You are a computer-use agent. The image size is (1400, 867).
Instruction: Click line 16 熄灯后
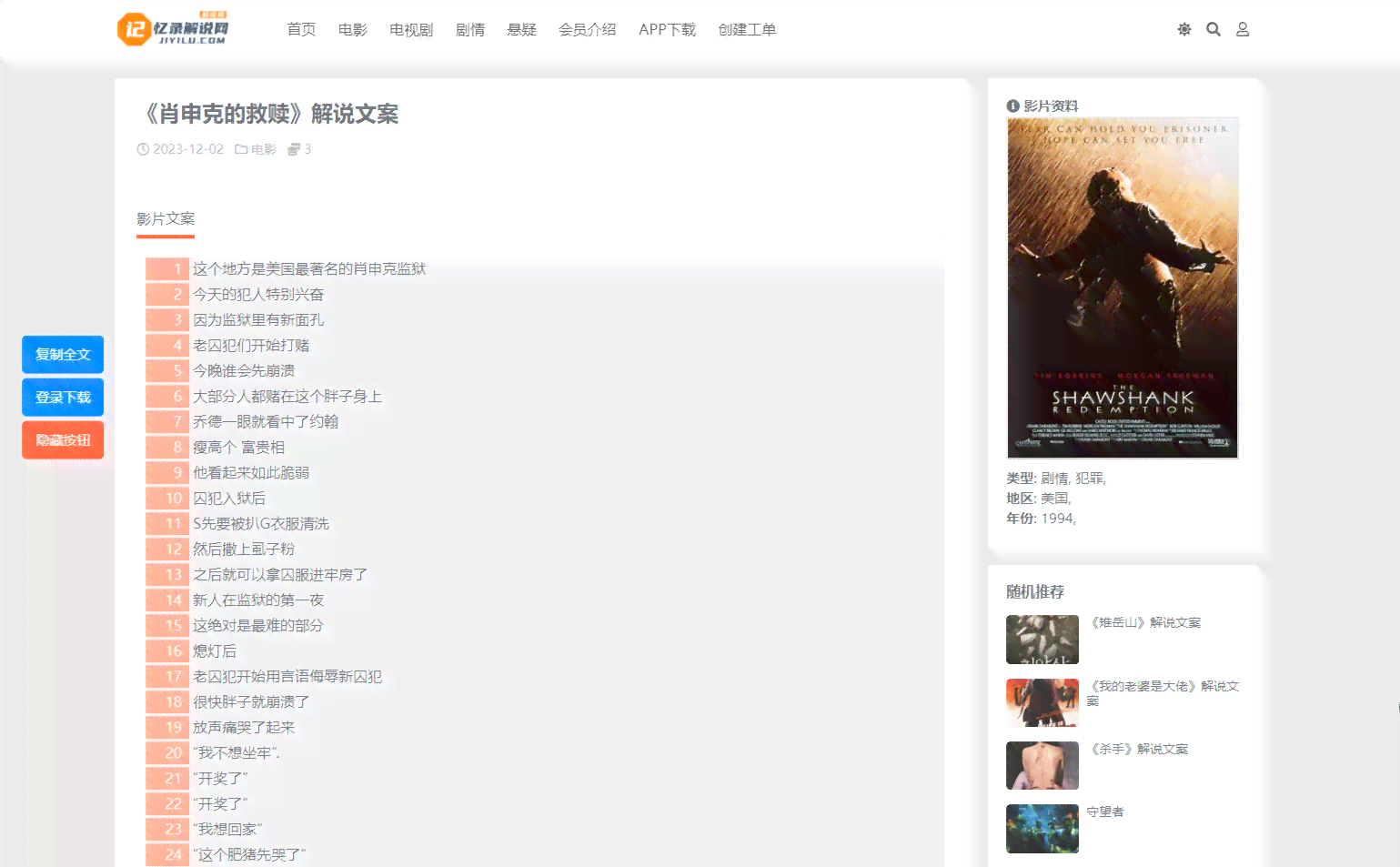tap(215, 650)
